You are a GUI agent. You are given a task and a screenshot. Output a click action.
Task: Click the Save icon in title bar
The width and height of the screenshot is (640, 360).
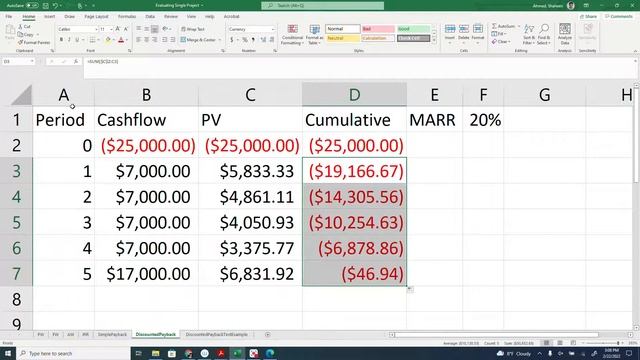[x=46, y=6]
